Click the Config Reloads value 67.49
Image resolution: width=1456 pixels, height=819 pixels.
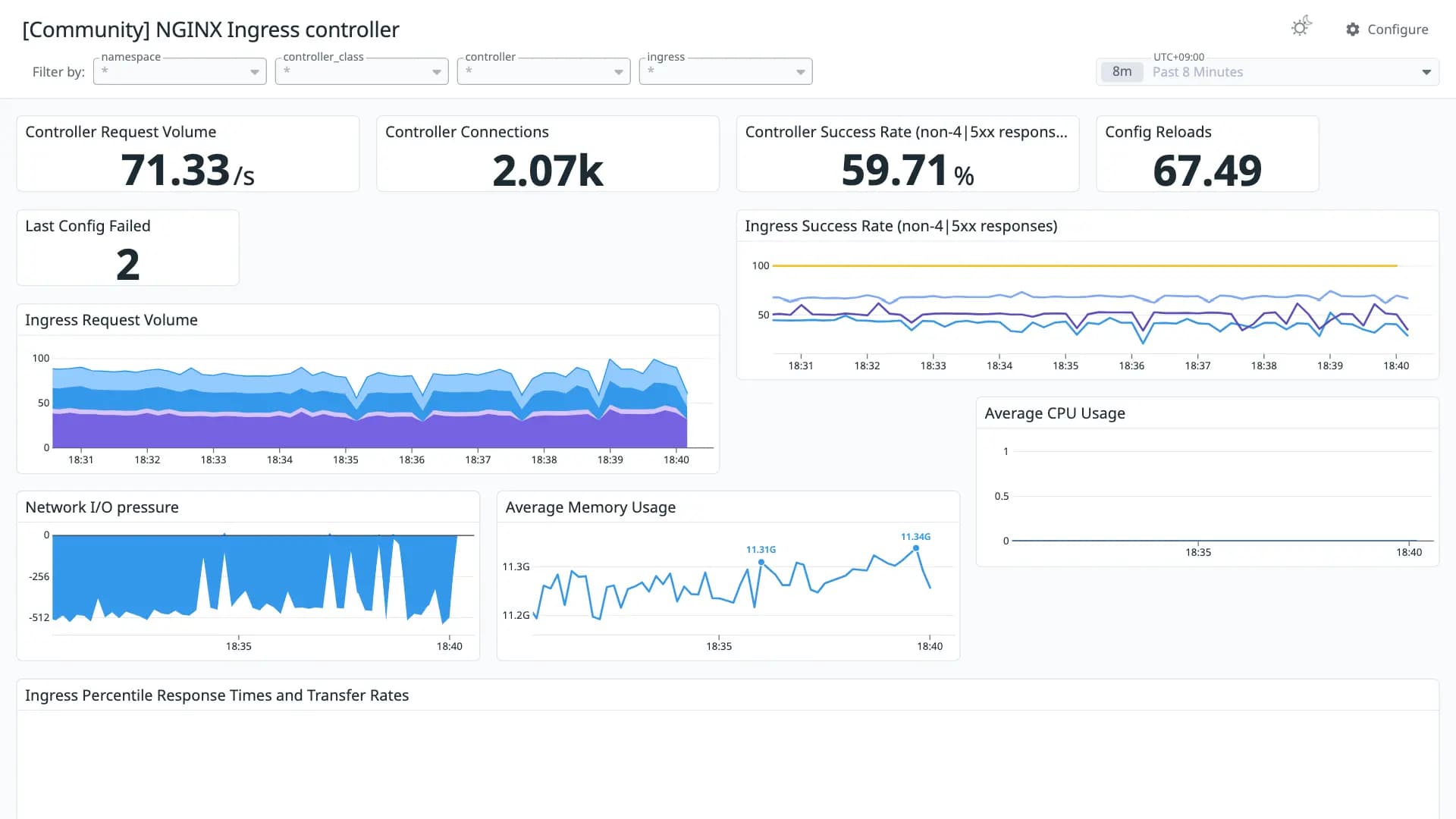[1207, 170]
